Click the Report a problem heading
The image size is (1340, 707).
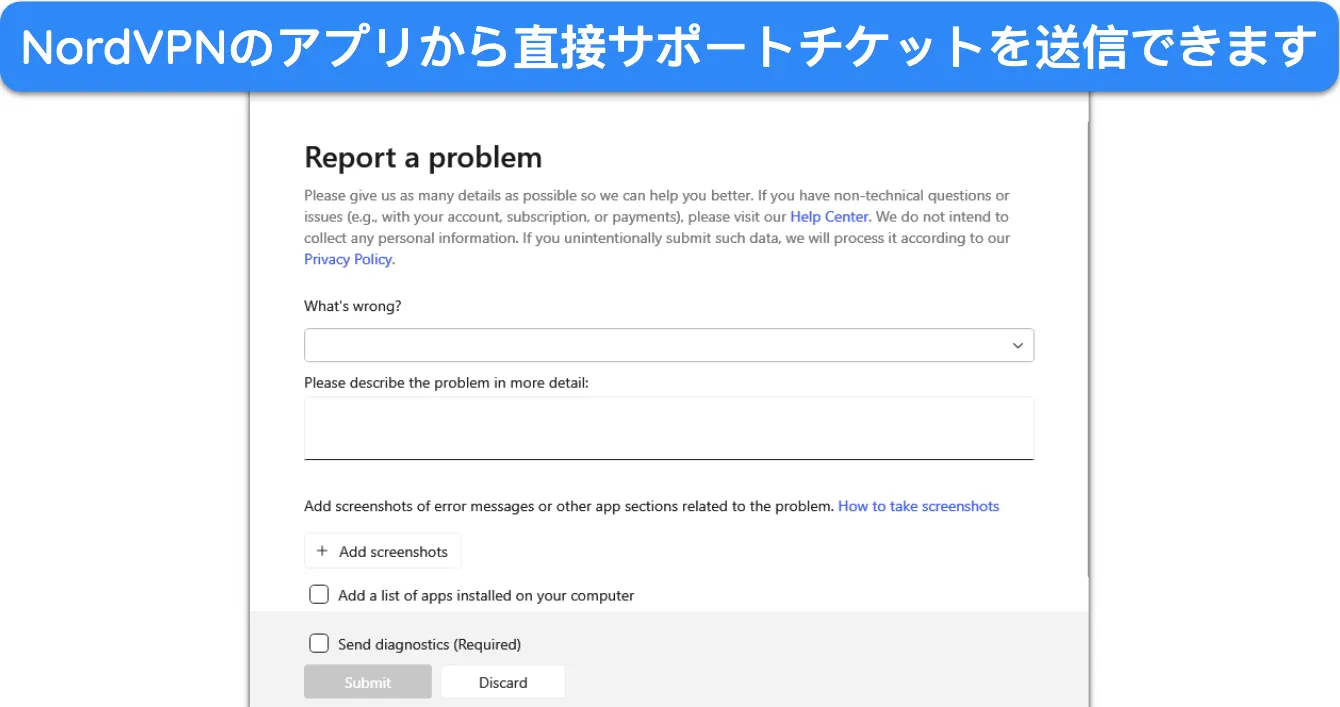pos(423,157)
